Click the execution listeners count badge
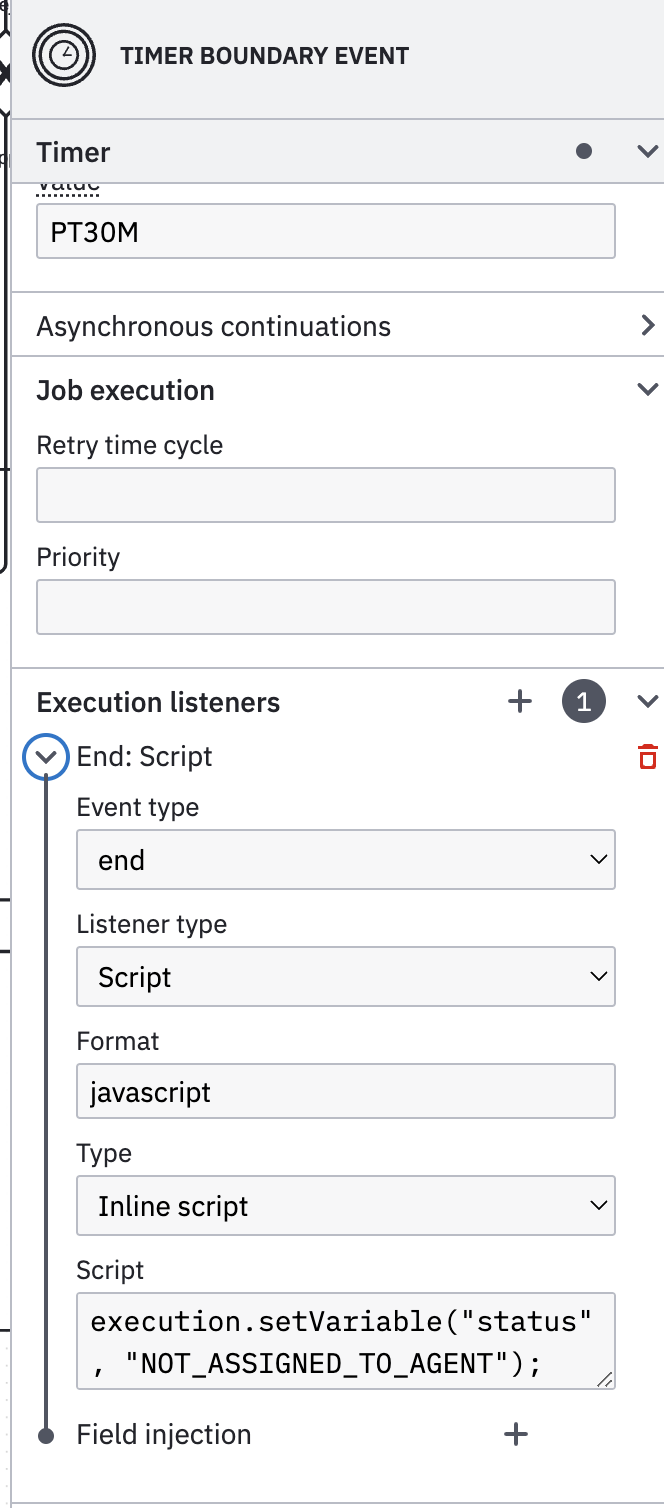 pos(584,702)
